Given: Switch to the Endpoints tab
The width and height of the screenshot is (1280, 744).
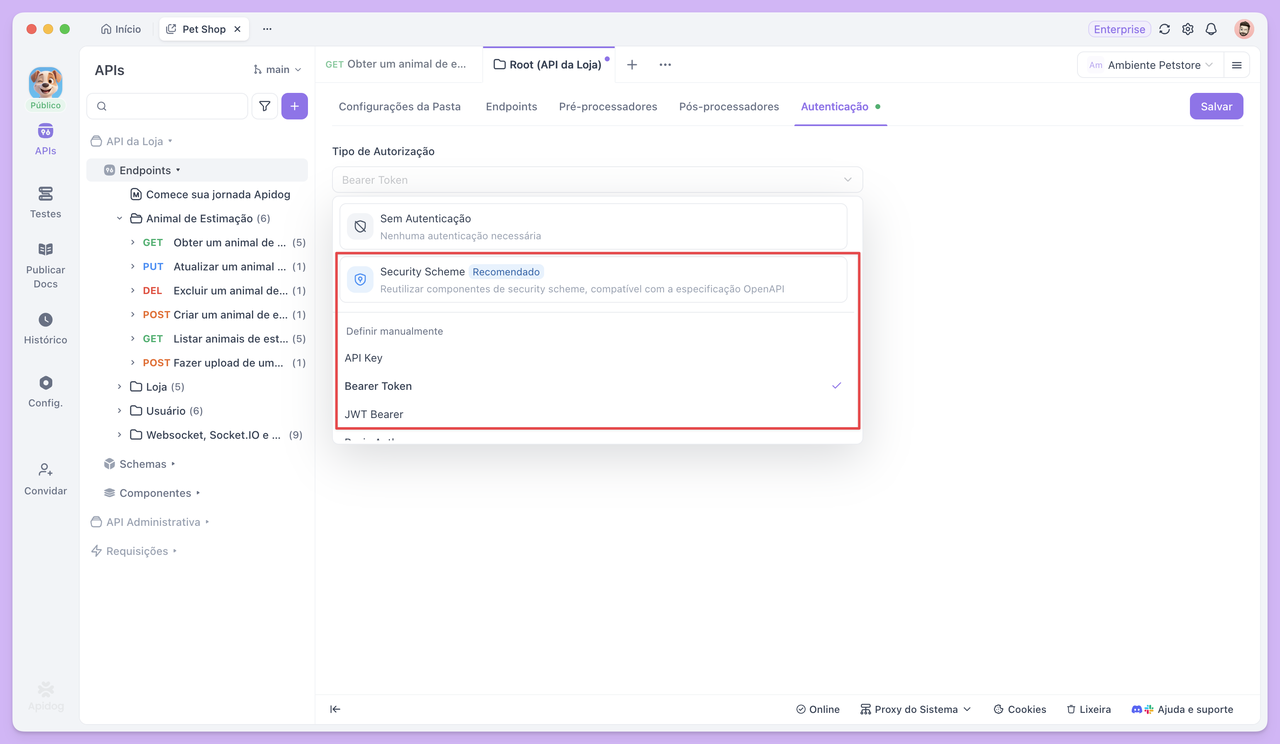Looking at the screenshot, I should click(511, 106).
